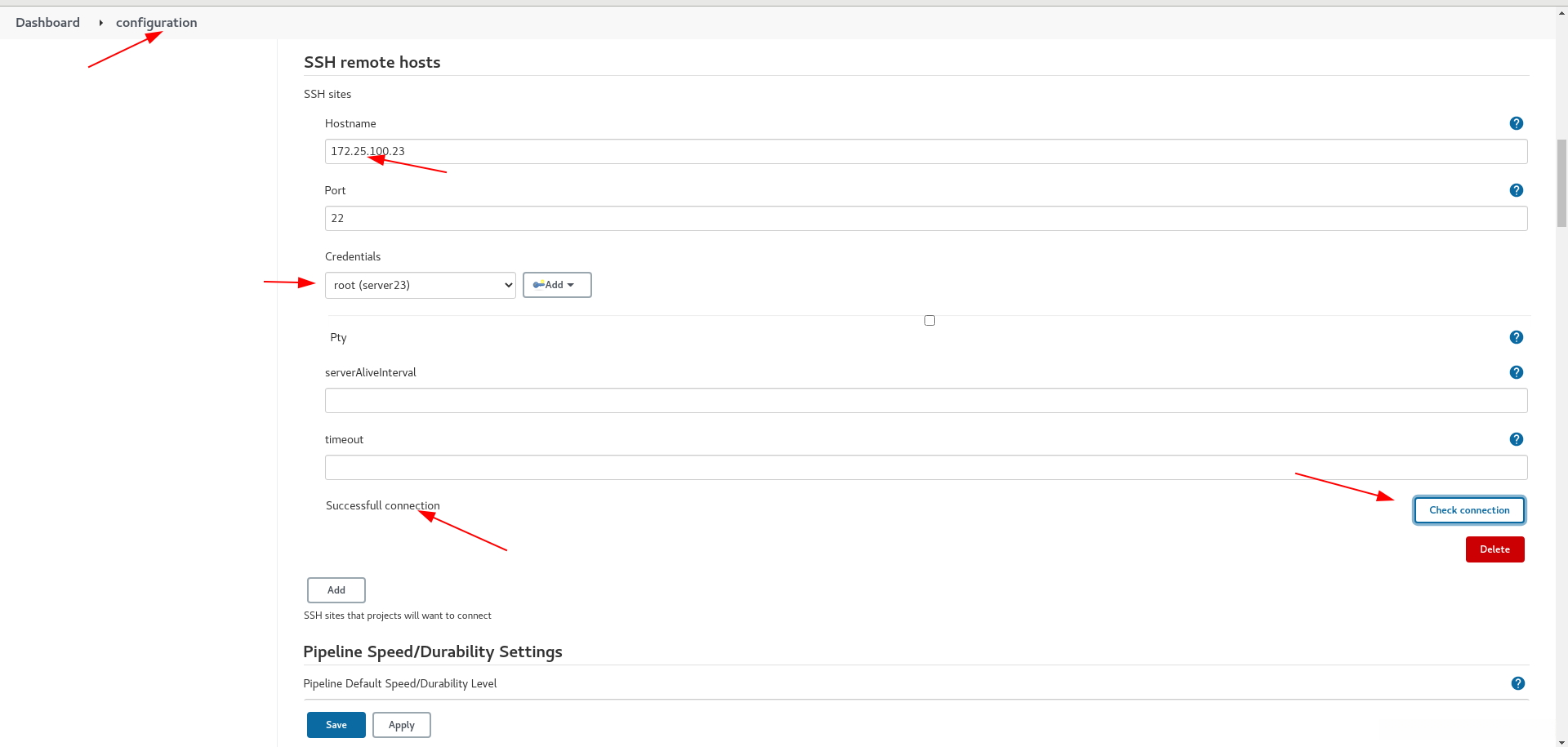Focus the Port input field

925,219
